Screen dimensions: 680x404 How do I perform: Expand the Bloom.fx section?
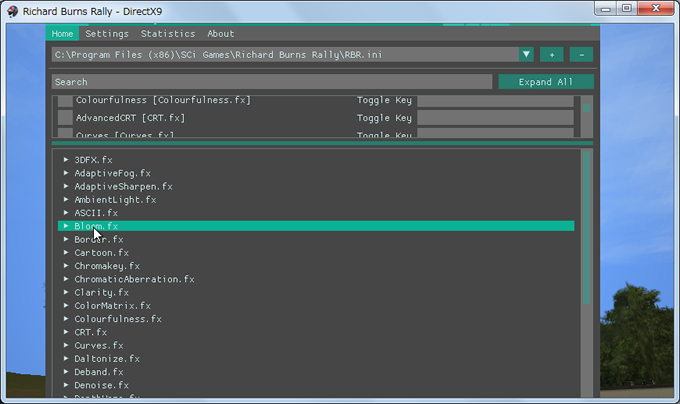(x=66, y=226)
